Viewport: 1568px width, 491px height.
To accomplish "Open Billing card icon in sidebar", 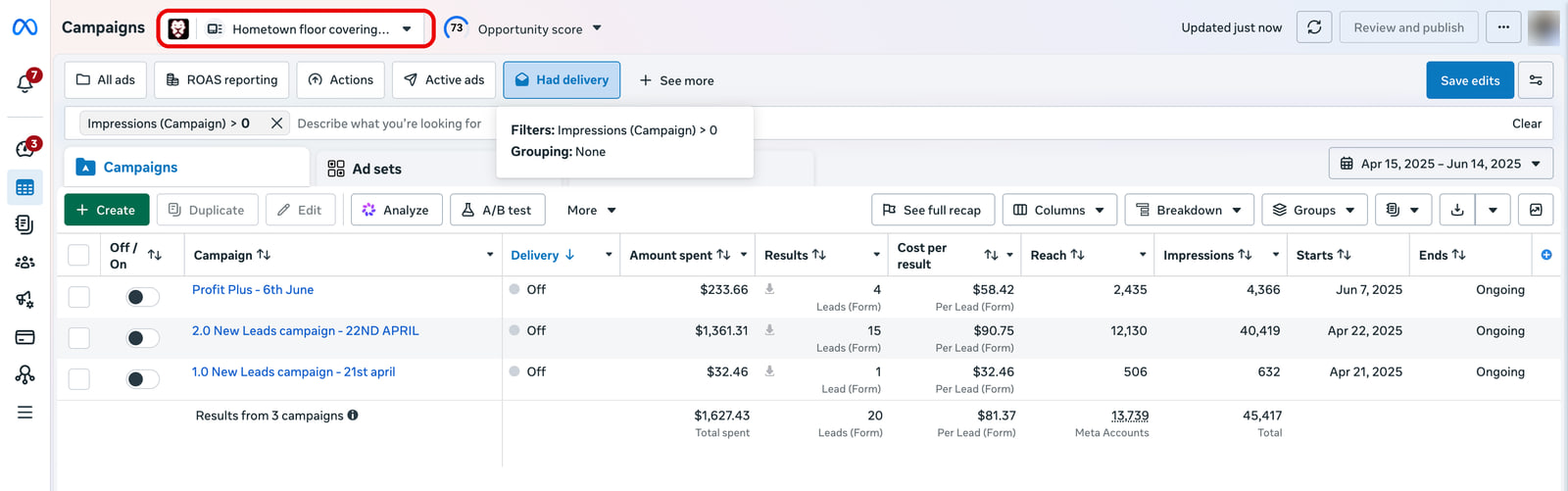I will click(25, 337).
